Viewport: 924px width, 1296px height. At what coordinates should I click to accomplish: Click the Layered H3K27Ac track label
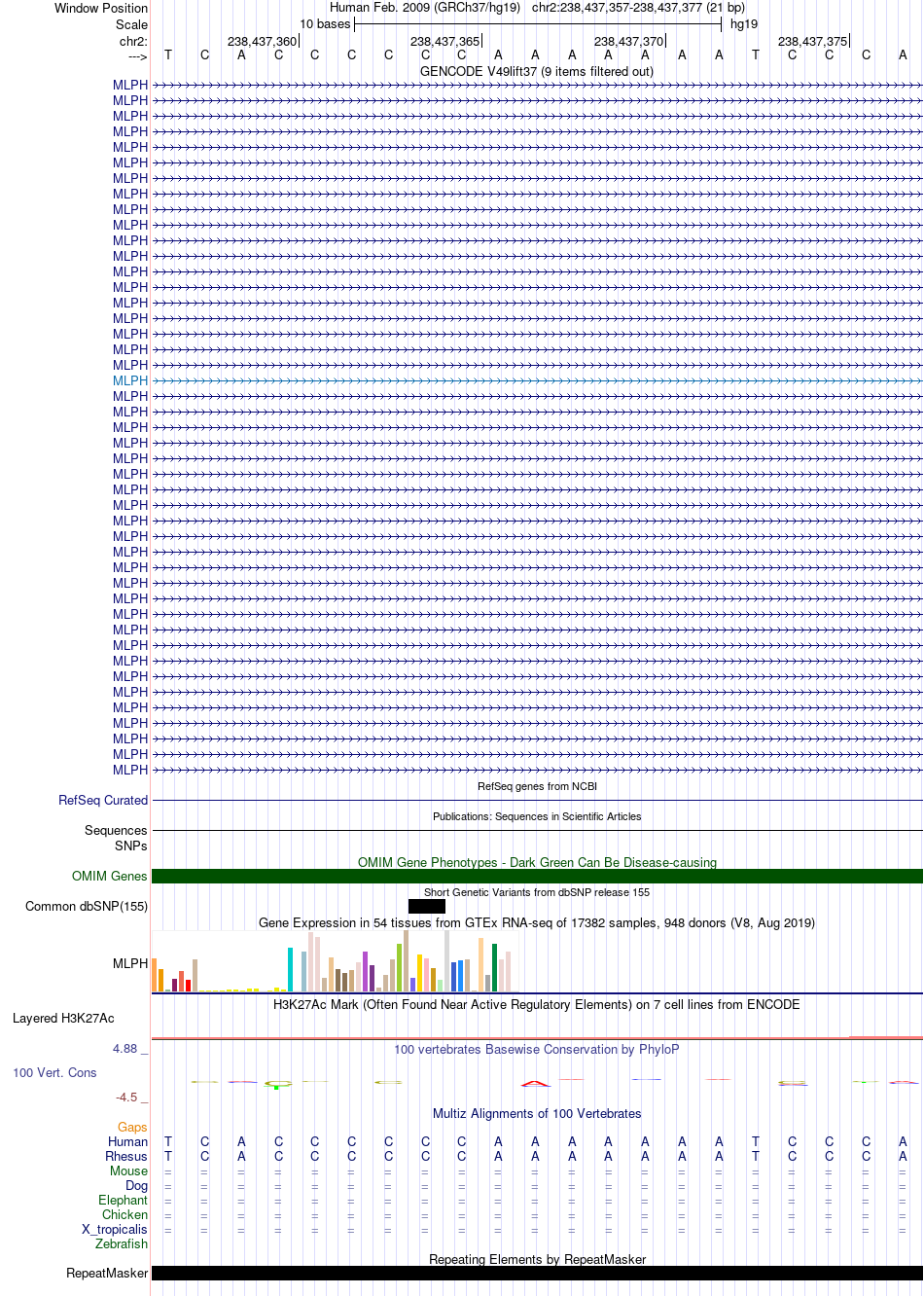(63, 1019)
